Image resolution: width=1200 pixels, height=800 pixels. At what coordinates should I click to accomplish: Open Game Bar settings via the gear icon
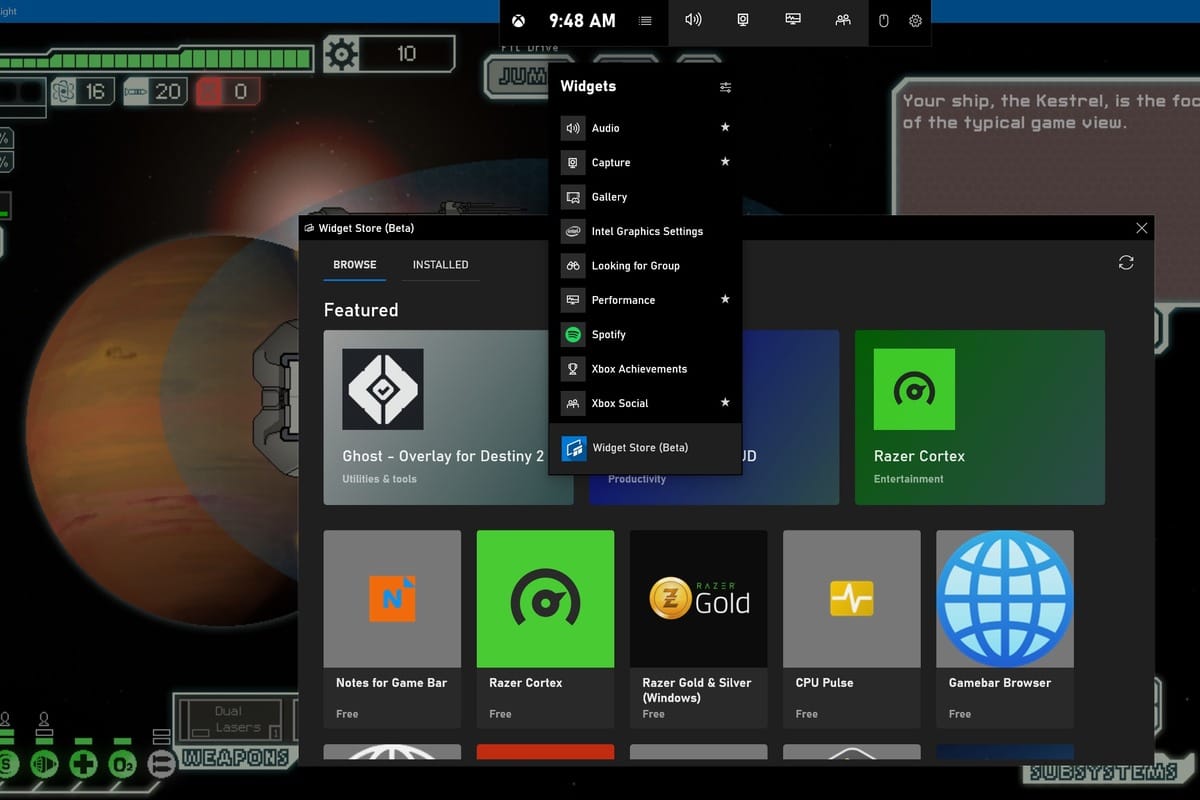(915, 20)
